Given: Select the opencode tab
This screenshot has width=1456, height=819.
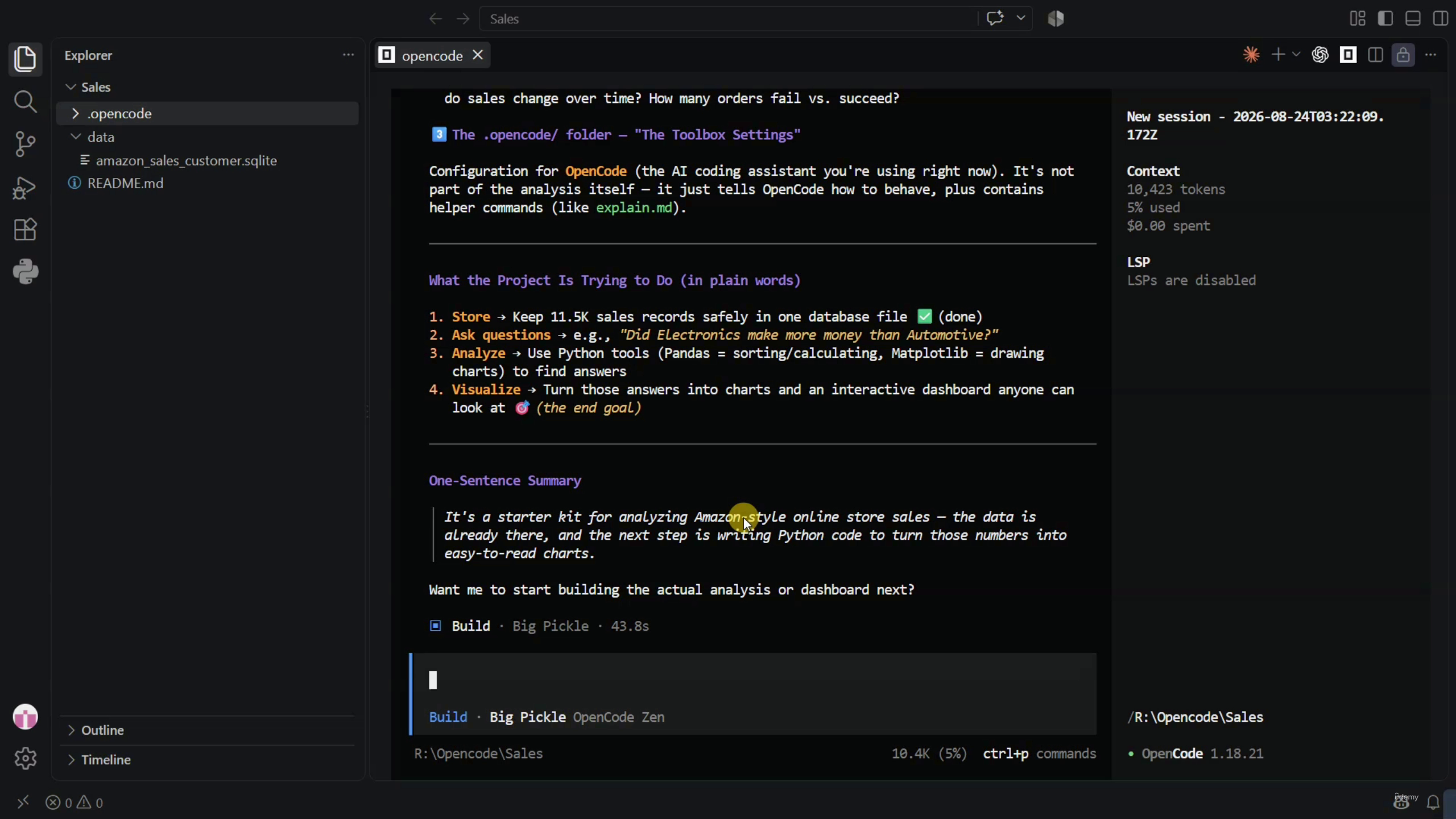Looking at the screenshot, I should pos(432,56).
